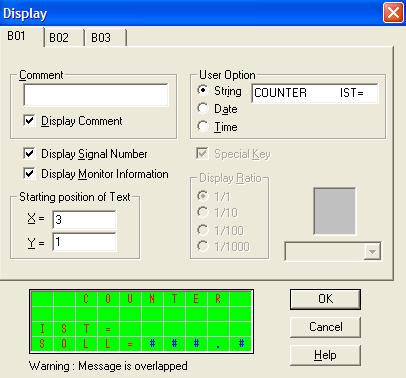Click the Cancel button
This screenshot has width=406, height=378.
coord(325,327)
